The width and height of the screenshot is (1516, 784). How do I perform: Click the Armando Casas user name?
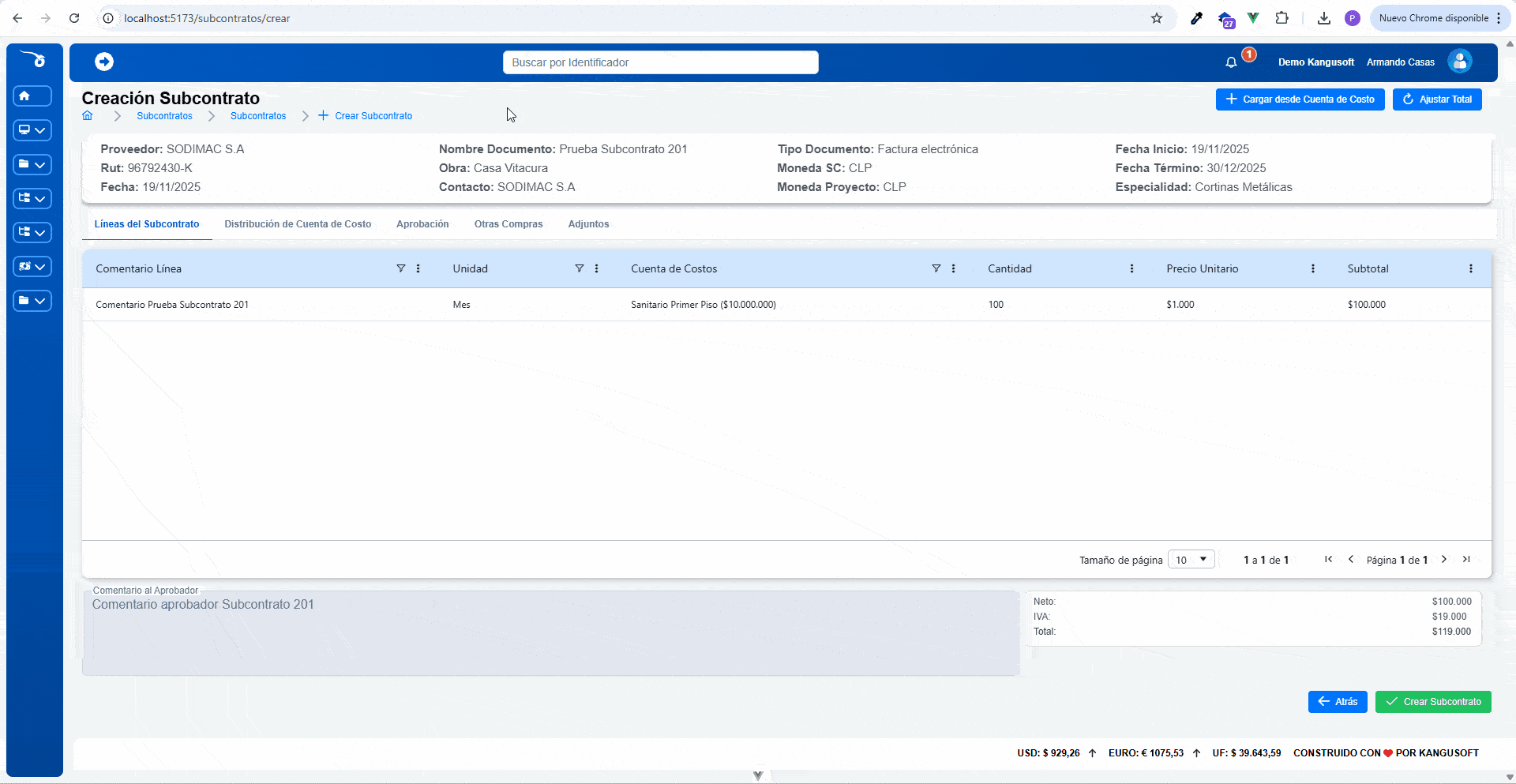(1401, 62)
